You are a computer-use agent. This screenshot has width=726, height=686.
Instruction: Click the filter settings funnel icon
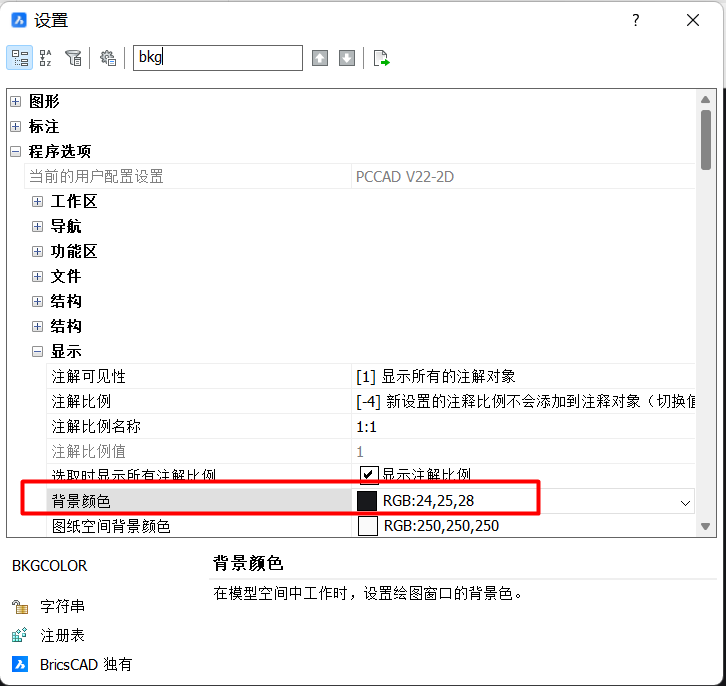click(x=73, y=58)
